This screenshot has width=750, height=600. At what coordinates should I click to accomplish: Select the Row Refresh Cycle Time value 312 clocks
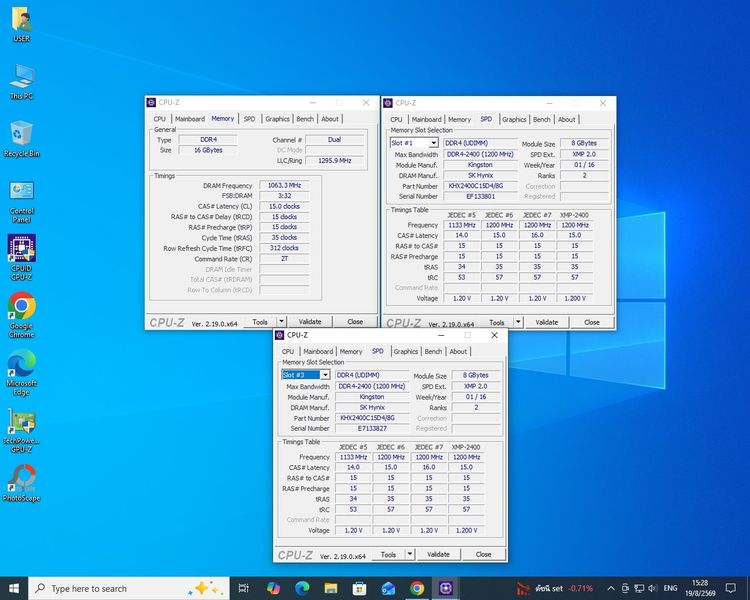pos(284,248)
